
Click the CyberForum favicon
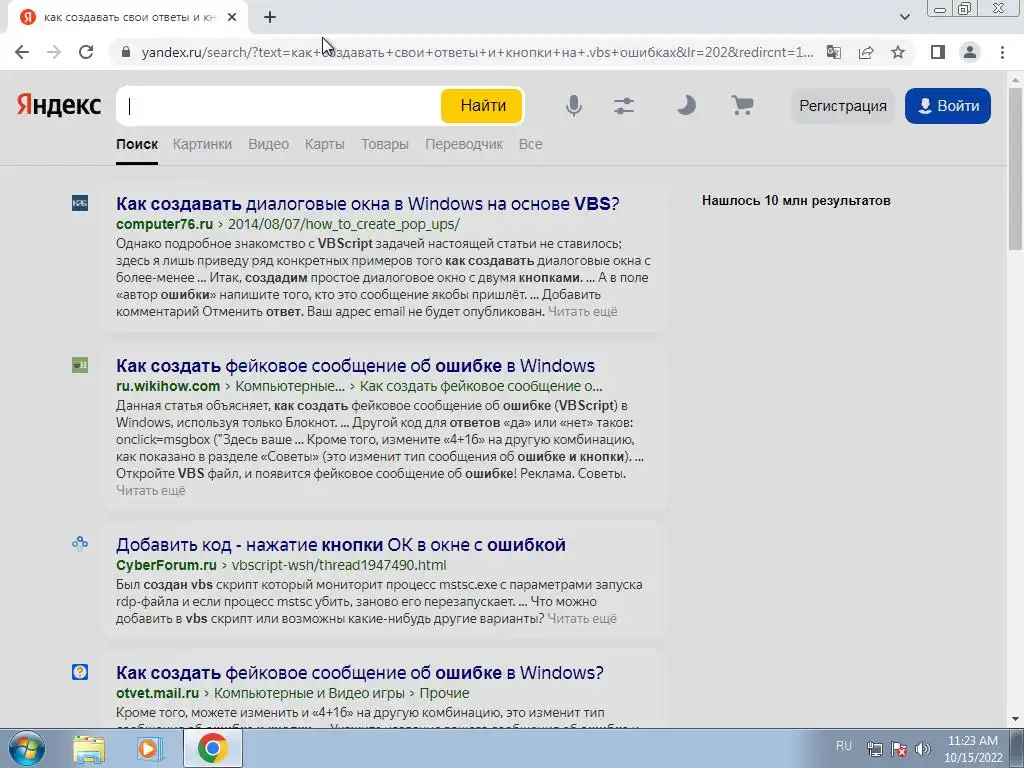click(x=80, y=543)
